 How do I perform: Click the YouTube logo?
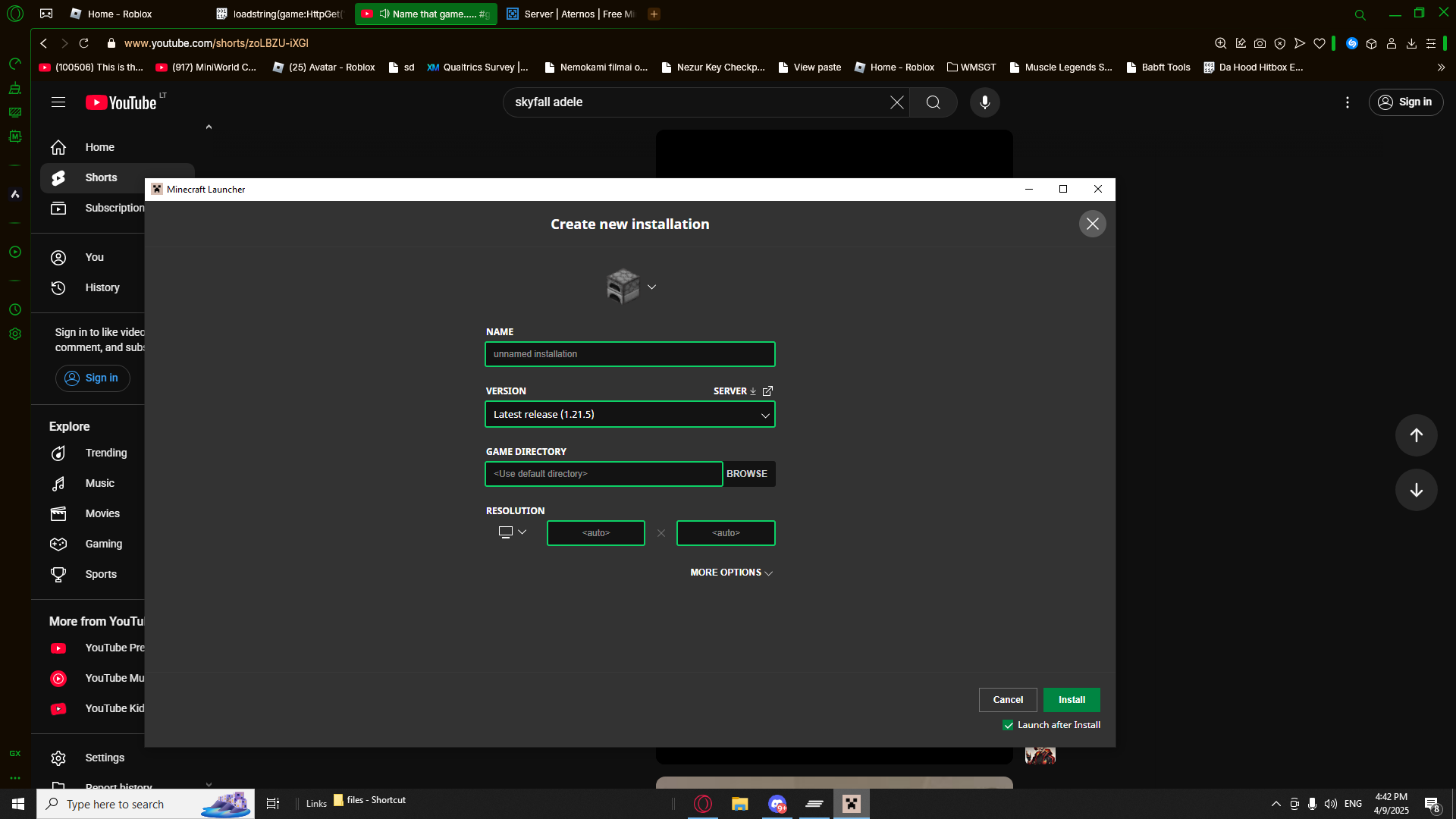coord(121,102)
